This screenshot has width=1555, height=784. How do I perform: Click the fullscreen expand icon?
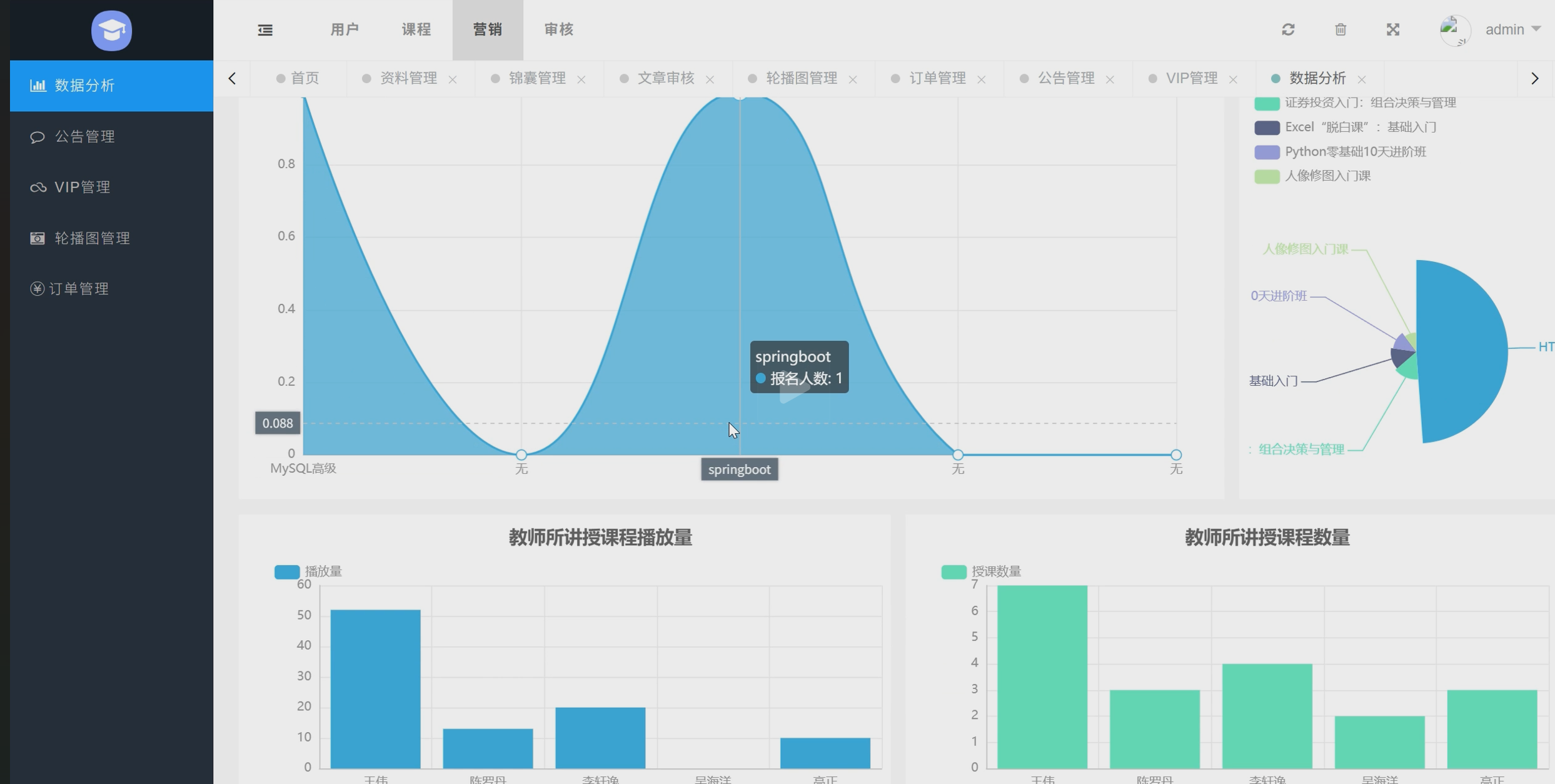click(1393, 29)
